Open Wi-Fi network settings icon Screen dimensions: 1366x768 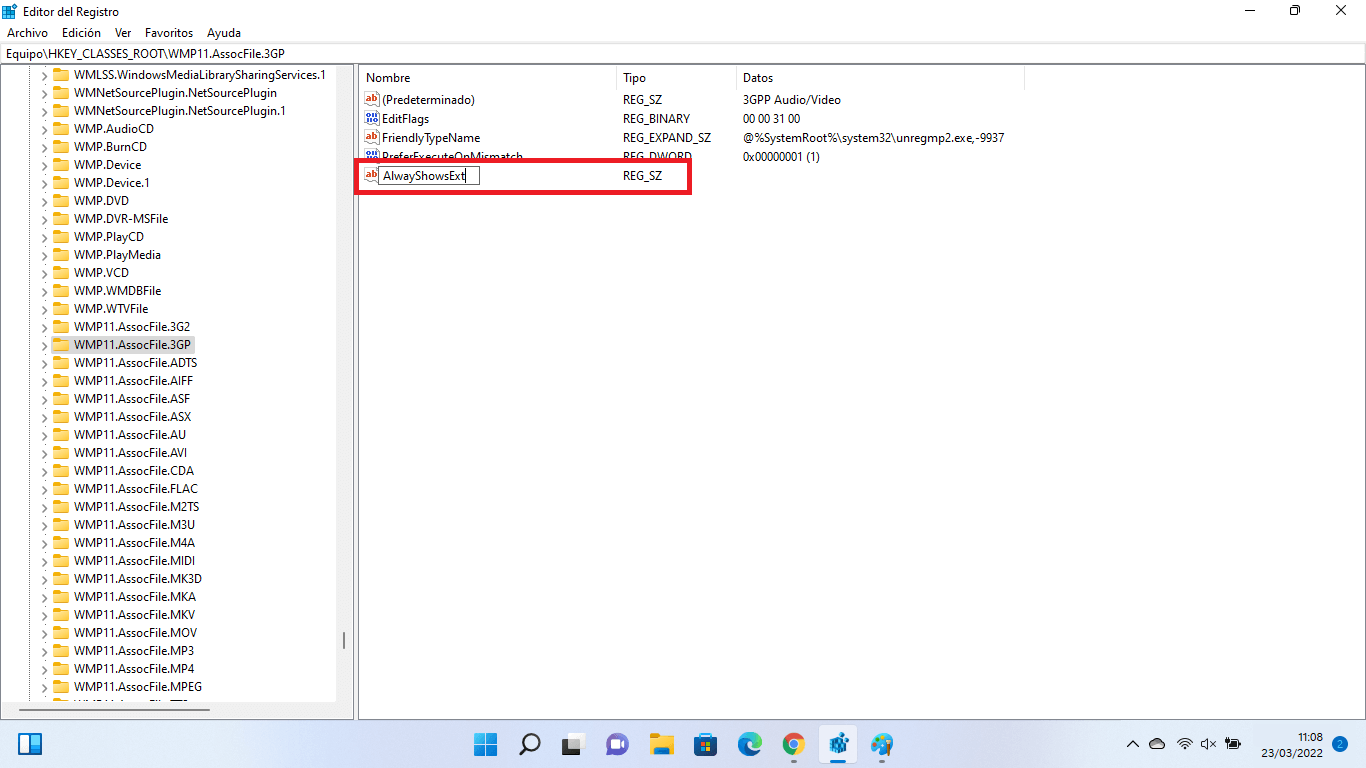1185,744
